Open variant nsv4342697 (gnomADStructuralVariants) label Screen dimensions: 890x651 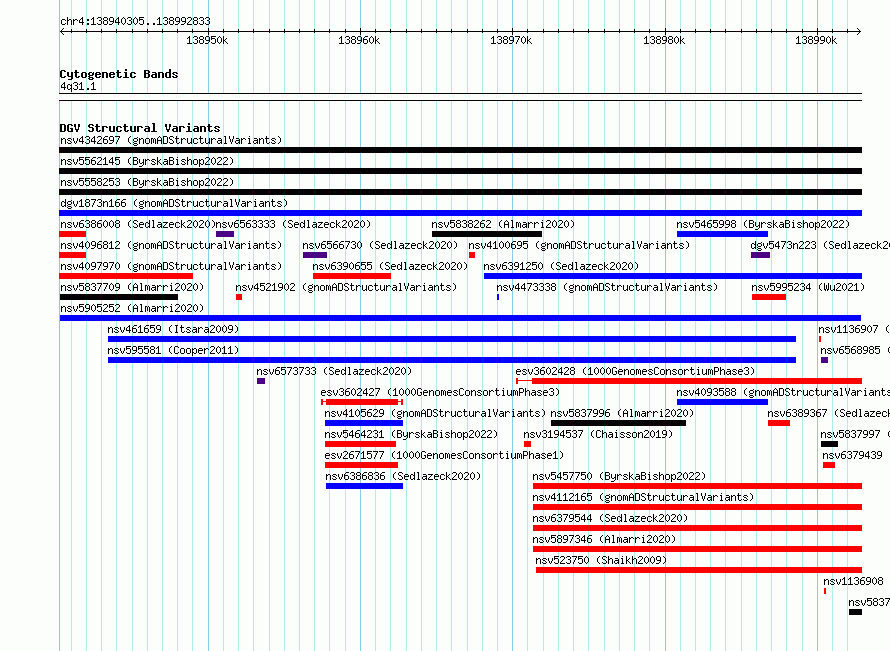tap(171, 140)
